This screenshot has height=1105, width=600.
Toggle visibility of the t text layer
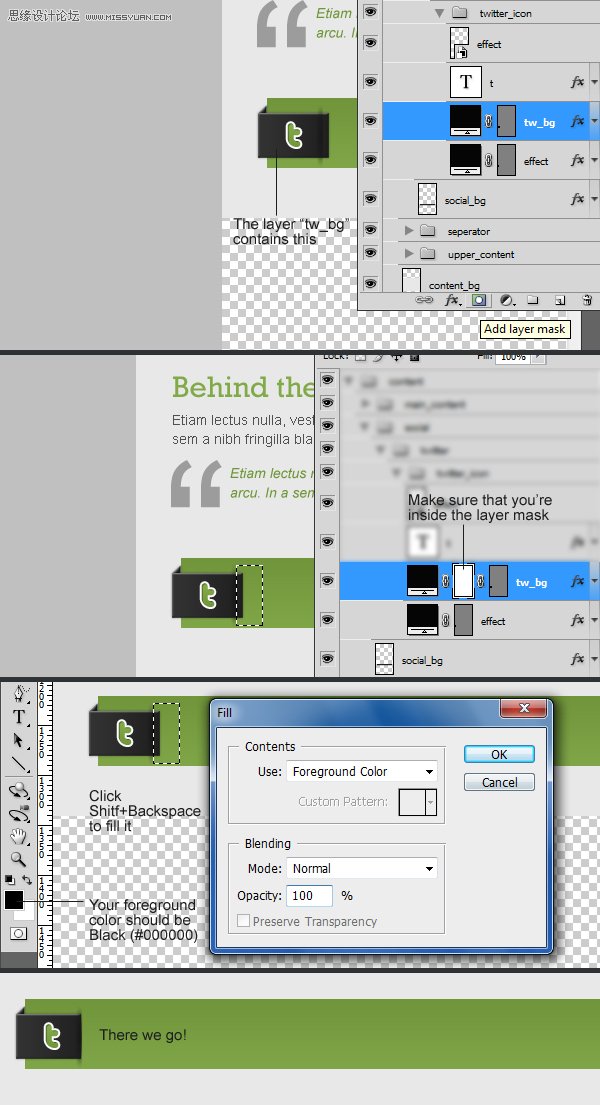(x=369, y=82)
